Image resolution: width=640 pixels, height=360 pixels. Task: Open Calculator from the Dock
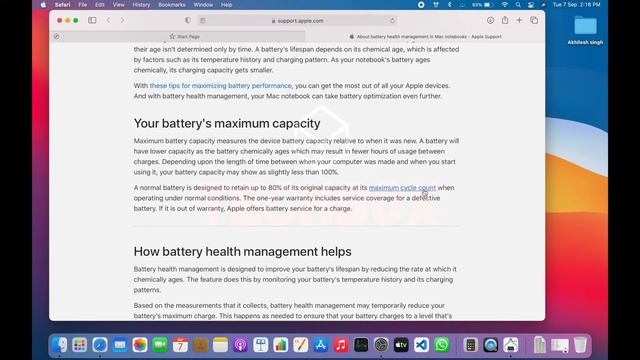pyautogui.click(x=471, y=345)
